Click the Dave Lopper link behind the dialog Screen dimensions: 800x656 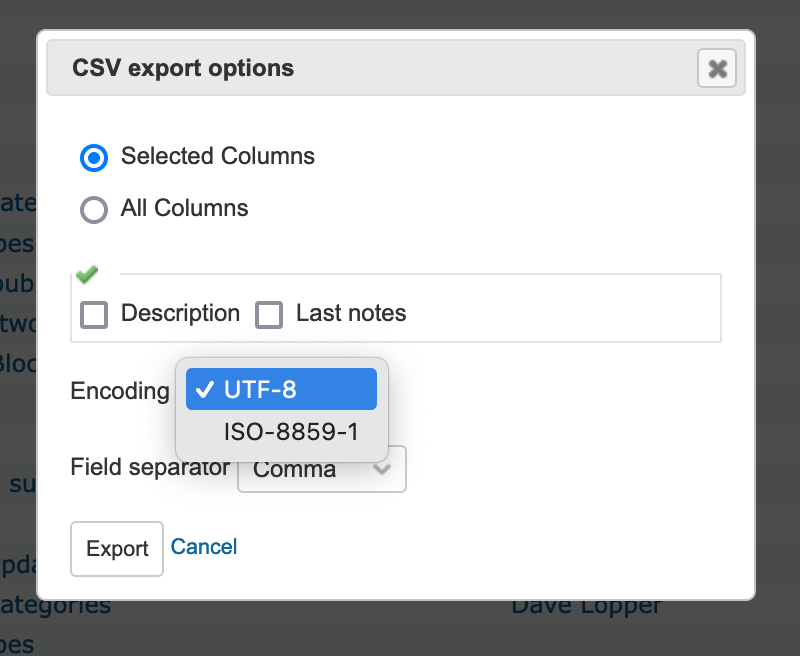click(587, 605)
